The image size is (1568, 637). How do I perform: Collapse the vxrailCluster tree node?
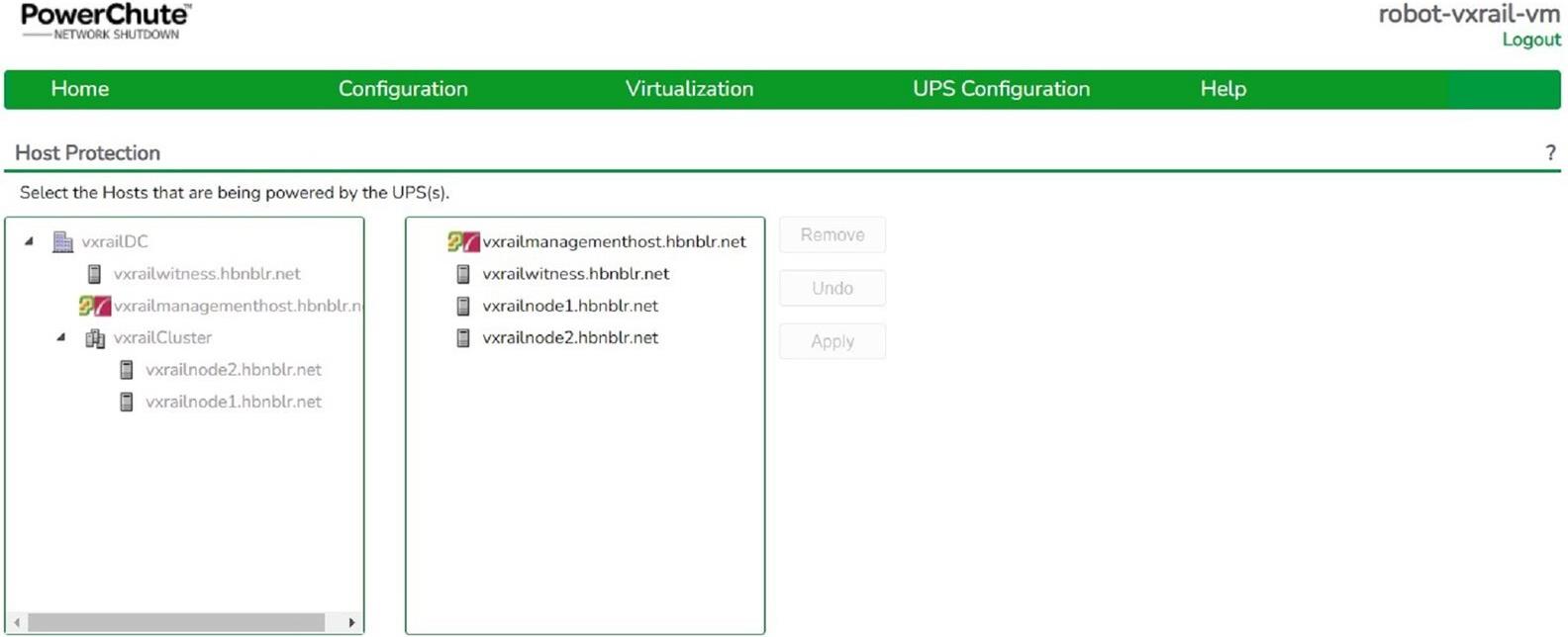pos(61,337)
